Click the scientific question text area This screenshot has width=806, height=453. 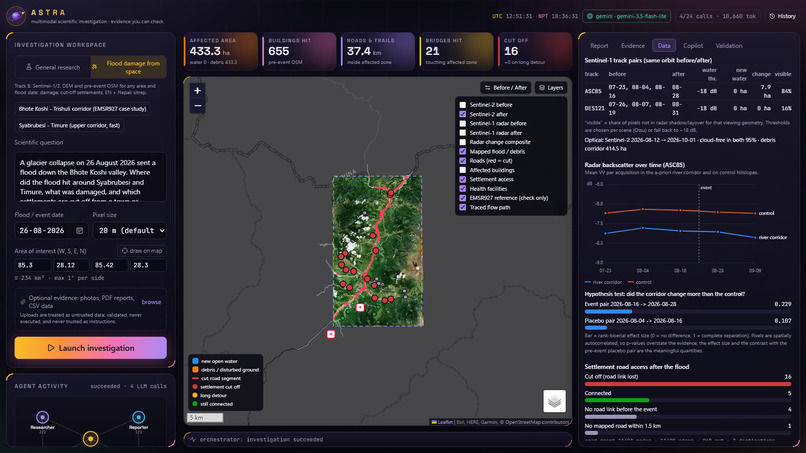(x=90, y=177)
